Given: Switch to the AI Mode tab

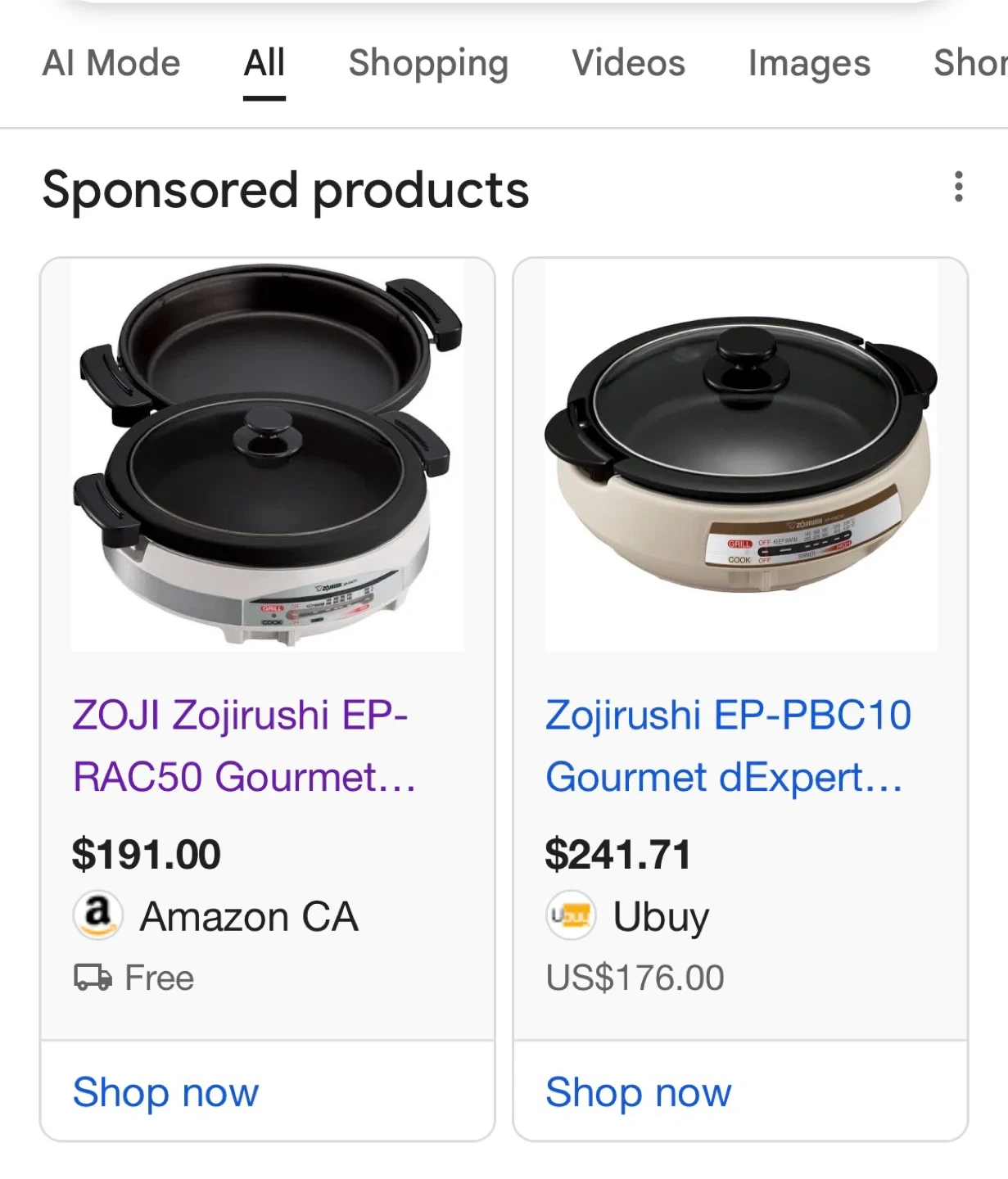Looking at the screenshot, I should (111, 63).
